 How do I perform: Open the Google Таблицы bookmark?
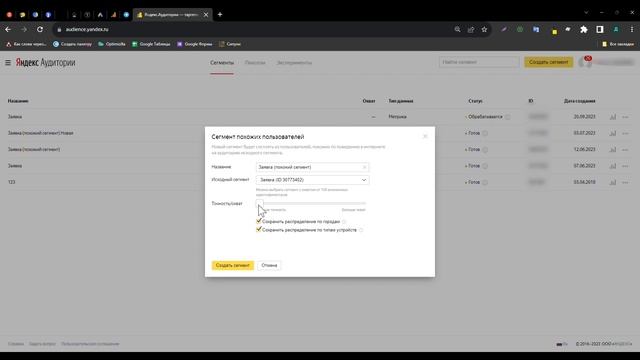(151, 44)
